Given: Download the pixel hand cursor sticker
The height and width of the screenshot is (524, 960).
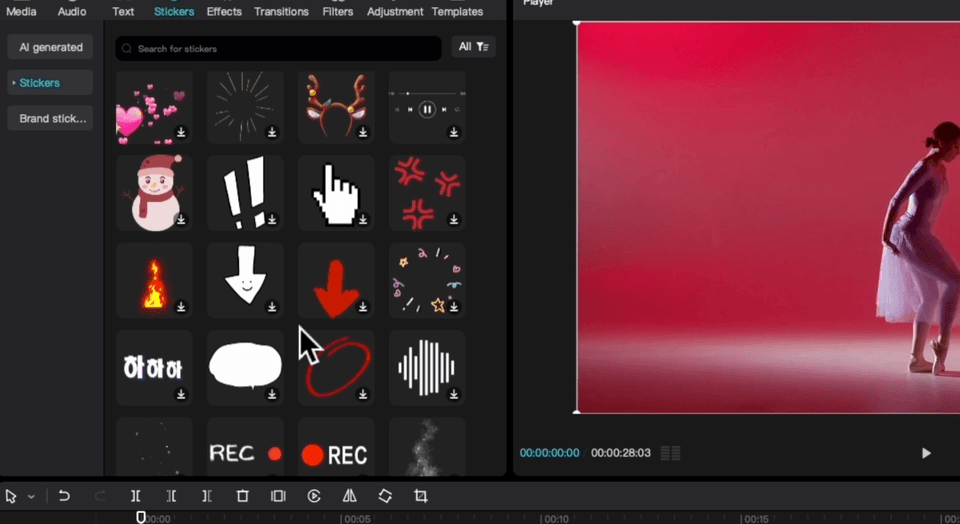Looking at the screenshot, I should tap(363, 219).
